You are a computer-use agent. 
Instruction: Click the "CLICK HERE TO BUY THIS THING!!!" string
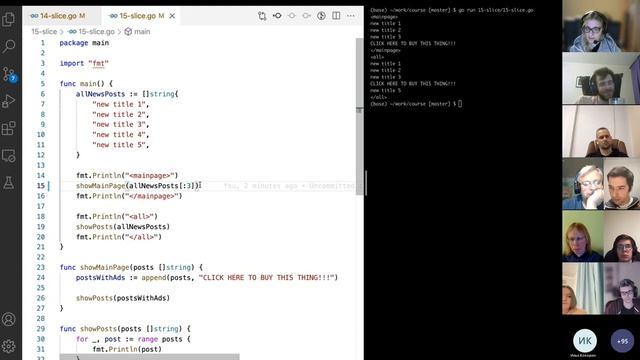tap(267, 278)
